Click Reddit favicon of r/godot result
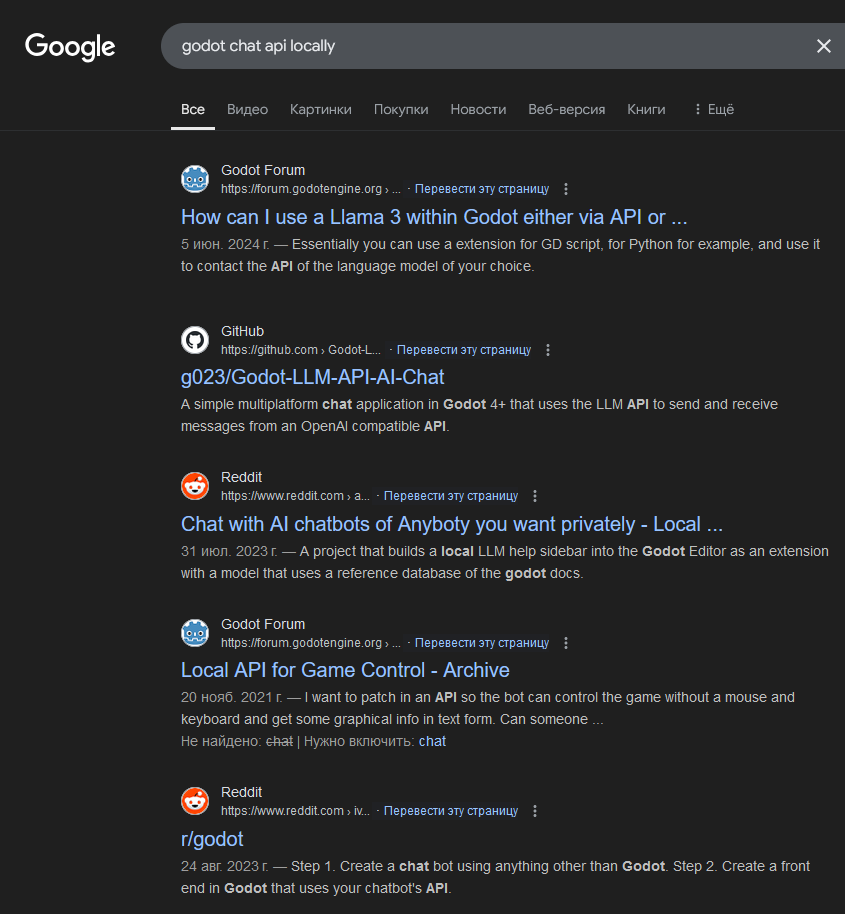845x914 pixels. click(x=195, y=801)
